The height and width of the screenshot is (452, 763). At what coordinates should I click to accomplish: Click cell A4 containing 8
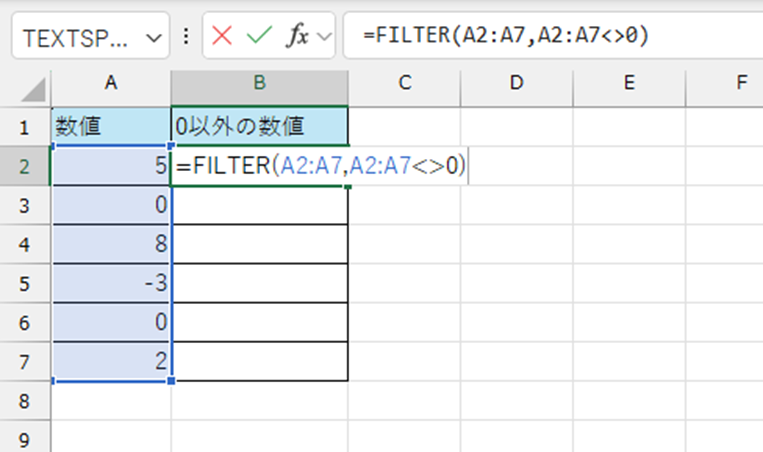click(x=111, y=244)
